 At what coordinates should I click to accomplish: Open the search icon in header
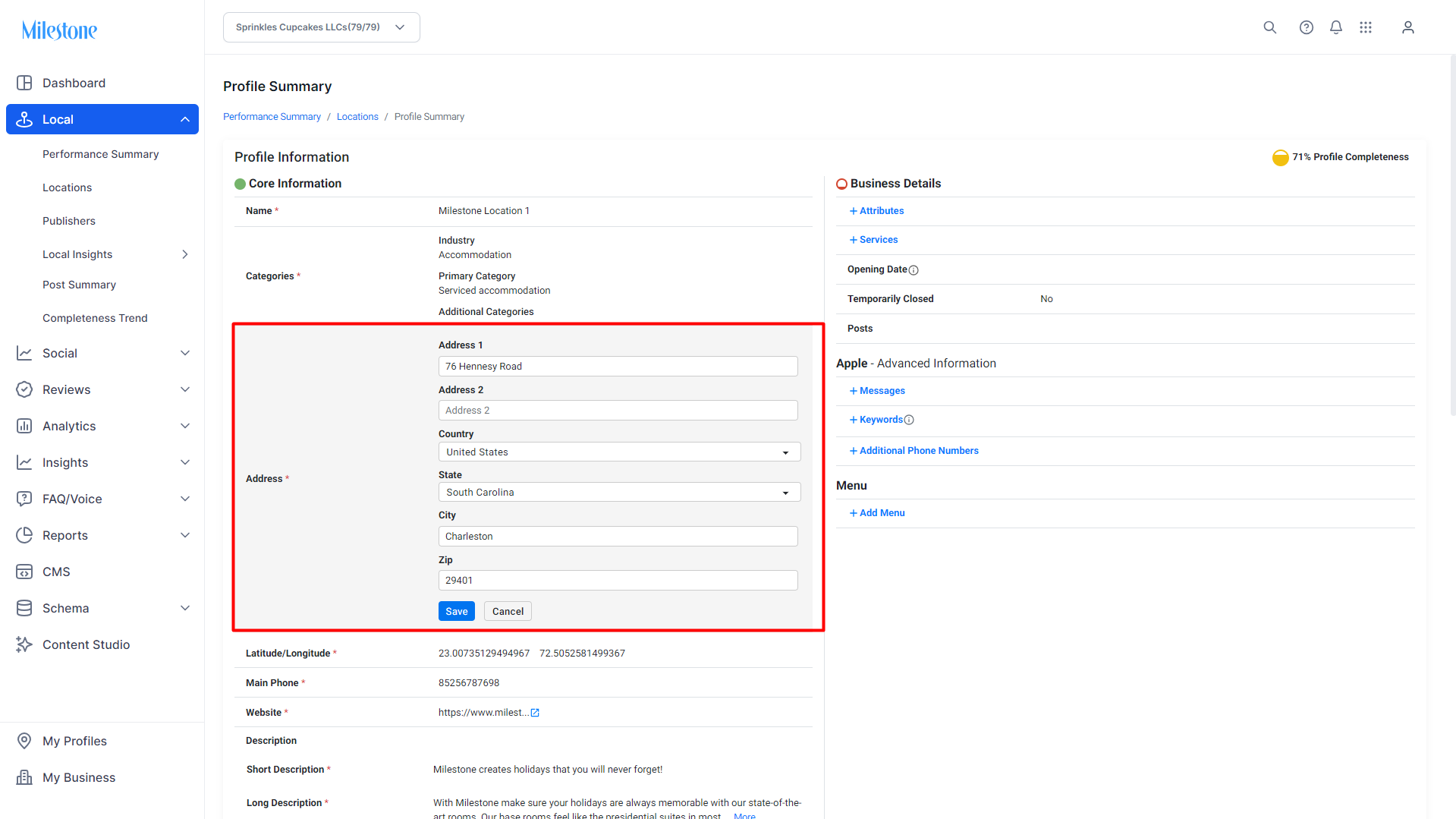(1269, 27)
